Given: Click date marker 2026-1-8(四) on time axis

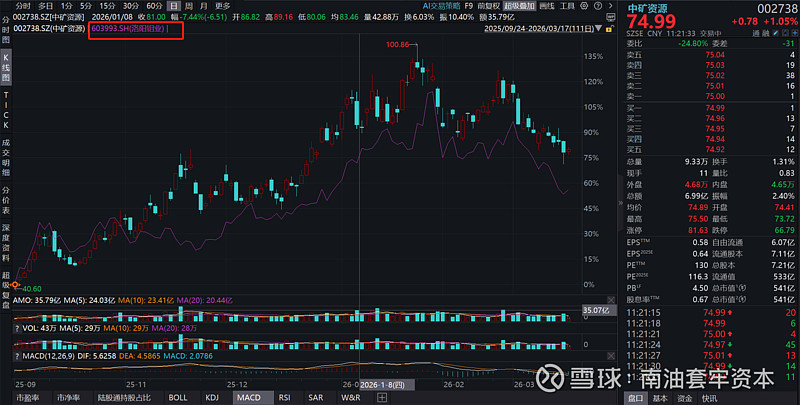Looking at the screenshot, I should coord(387,384).
